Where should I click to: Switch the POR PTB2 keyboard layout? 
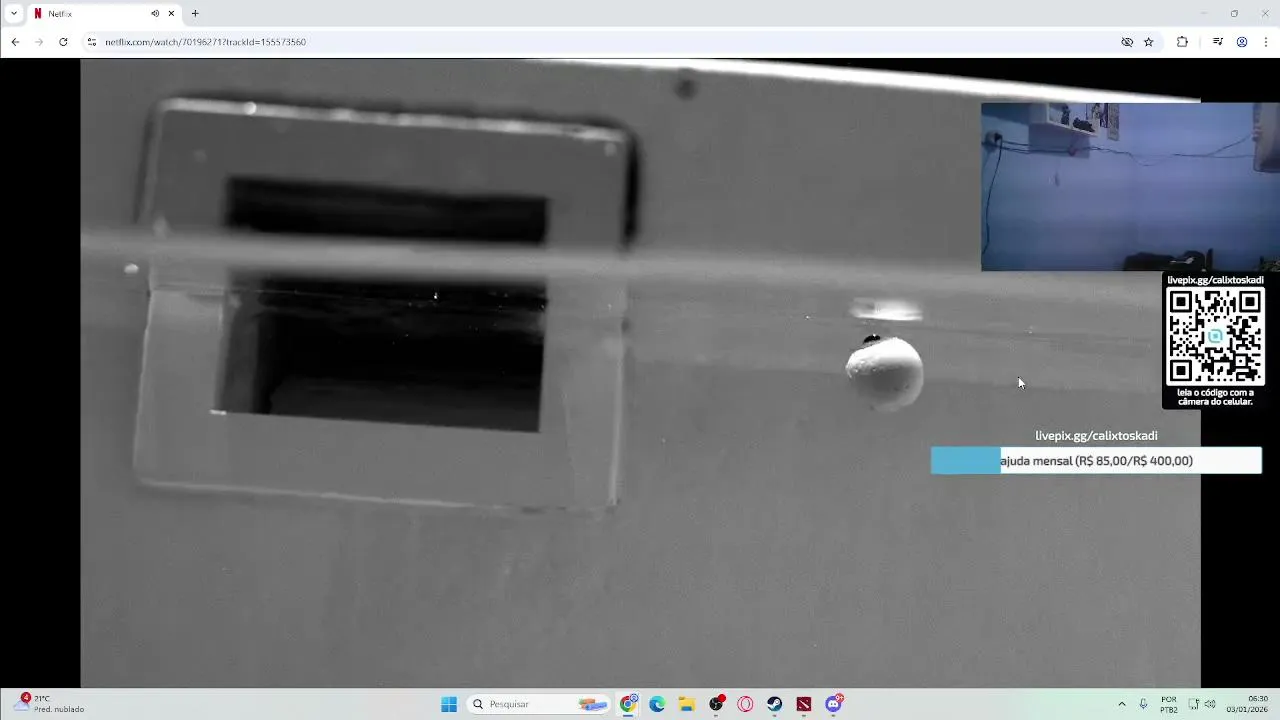point(1169,704)
